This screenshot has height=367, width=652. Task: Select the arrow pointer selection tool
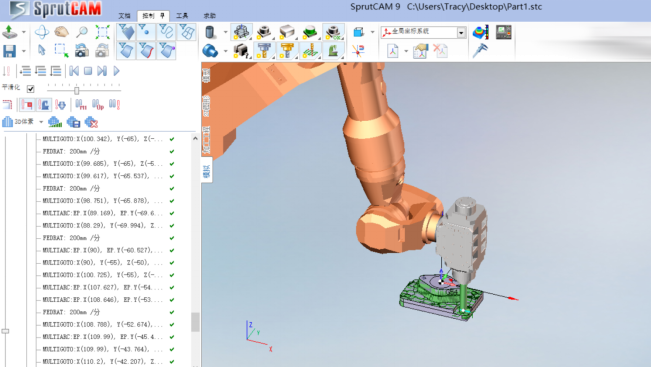pos(42,51)
